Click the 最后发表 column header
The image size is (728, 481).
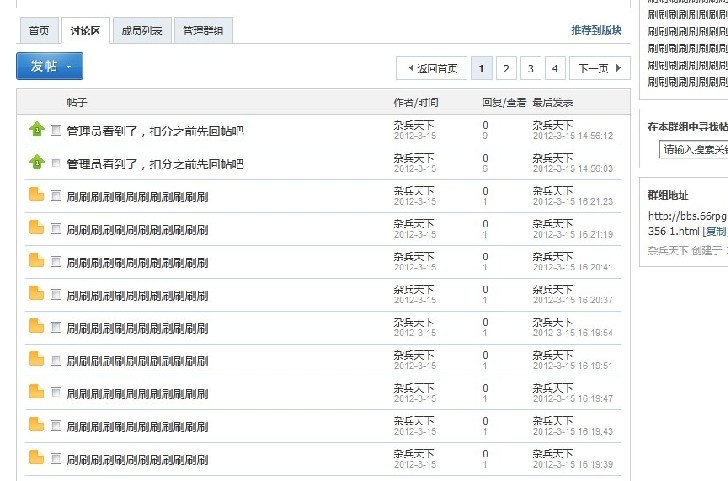point(552,102)
